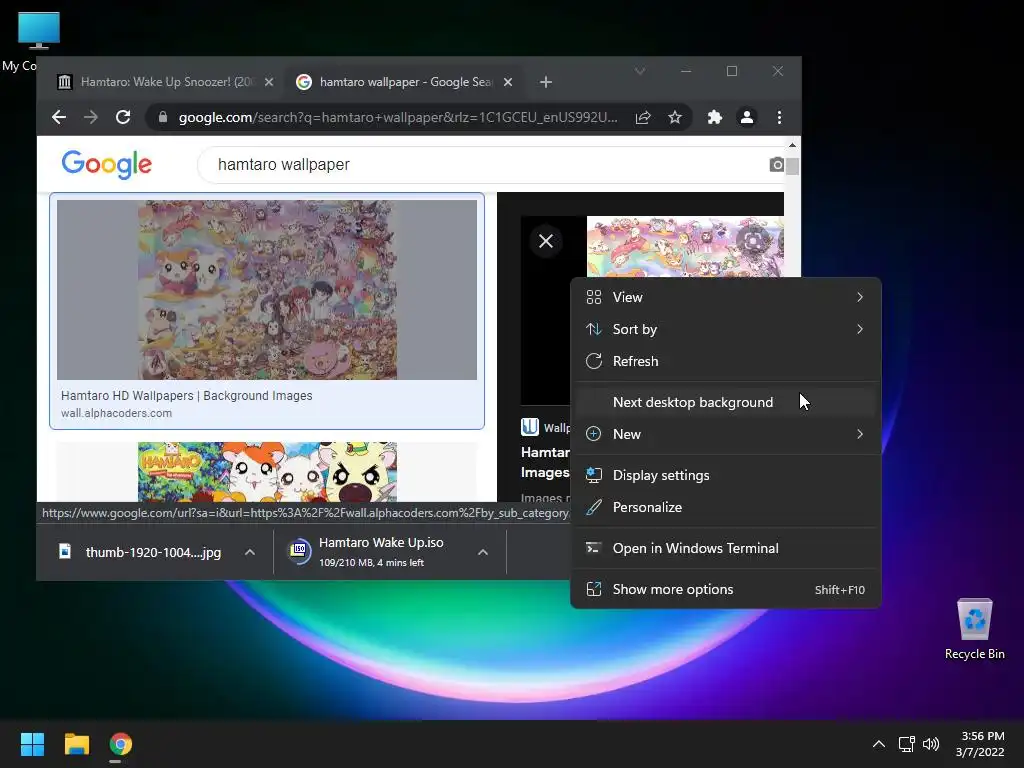Select the Recycle Bin desktop icon
The image size is (1024, 768).
click(x=974, y=630)
